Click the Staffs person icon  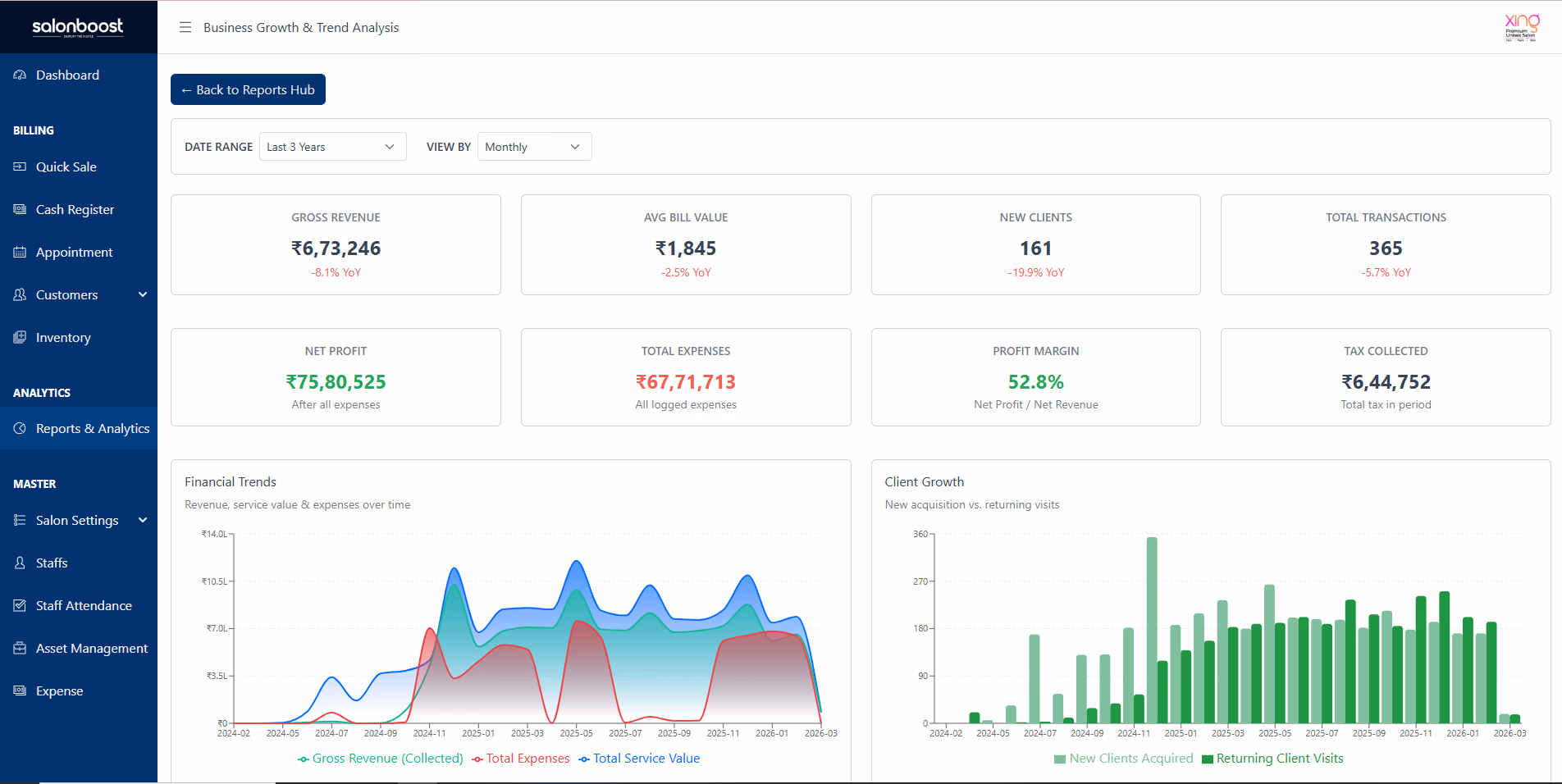pyautogui.click(x=20, y=563)
